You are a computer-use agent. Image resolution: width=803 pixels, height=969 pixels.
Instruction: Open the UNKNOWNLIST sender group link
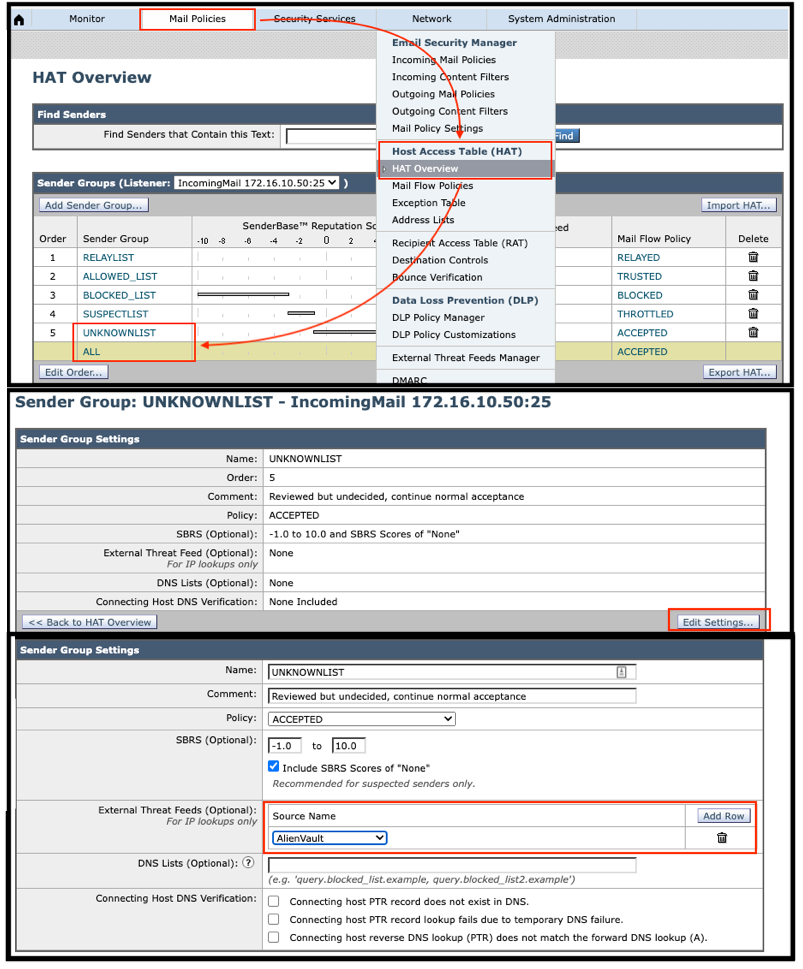pyautogui.click(x=119, y=332)
